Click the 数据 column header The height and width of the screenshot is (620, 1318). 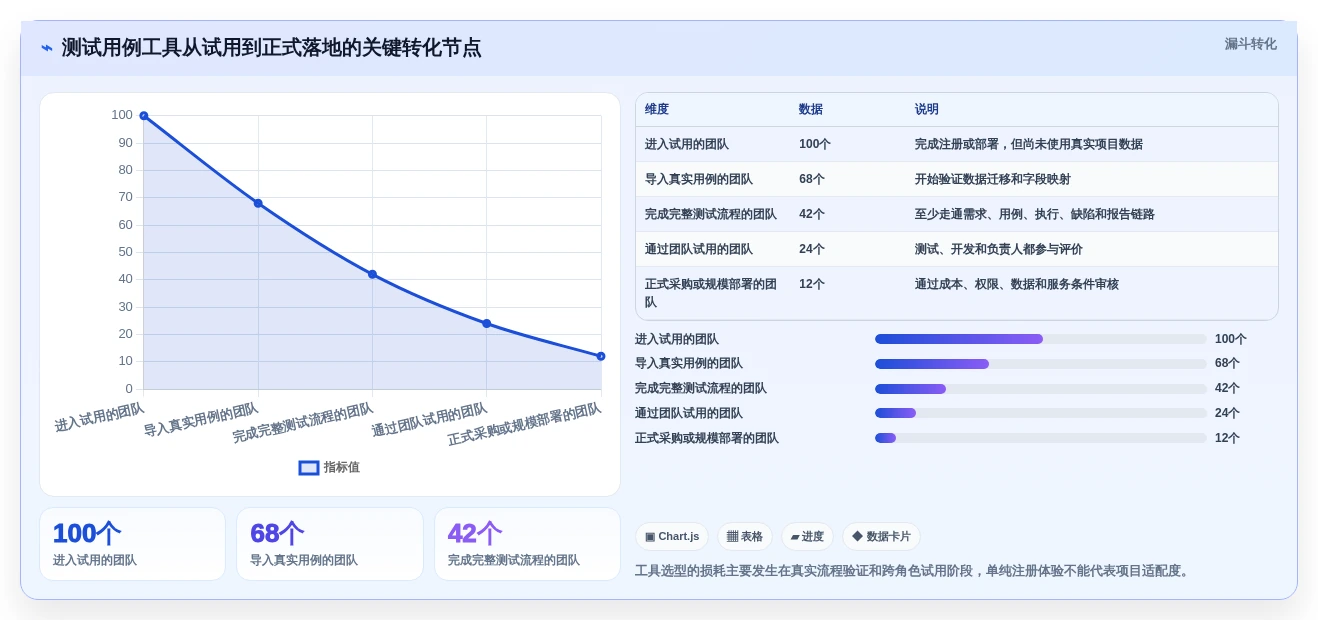[811, 109]
